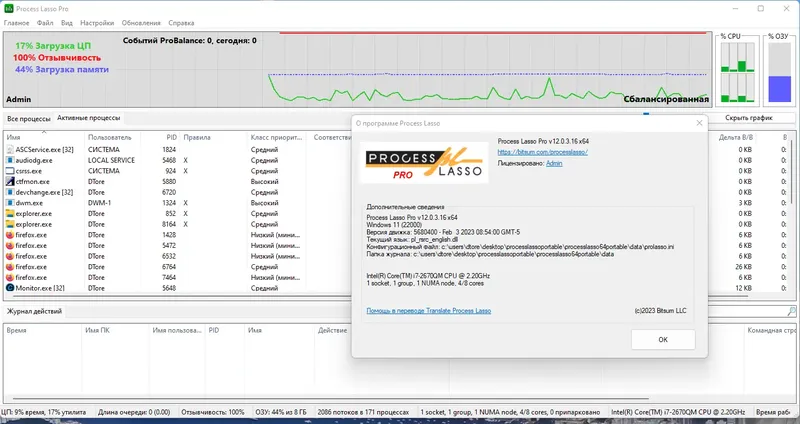Click Firefox icon in PID 7464 row
This screenshot has height=424, width=800.
point(10,278)
